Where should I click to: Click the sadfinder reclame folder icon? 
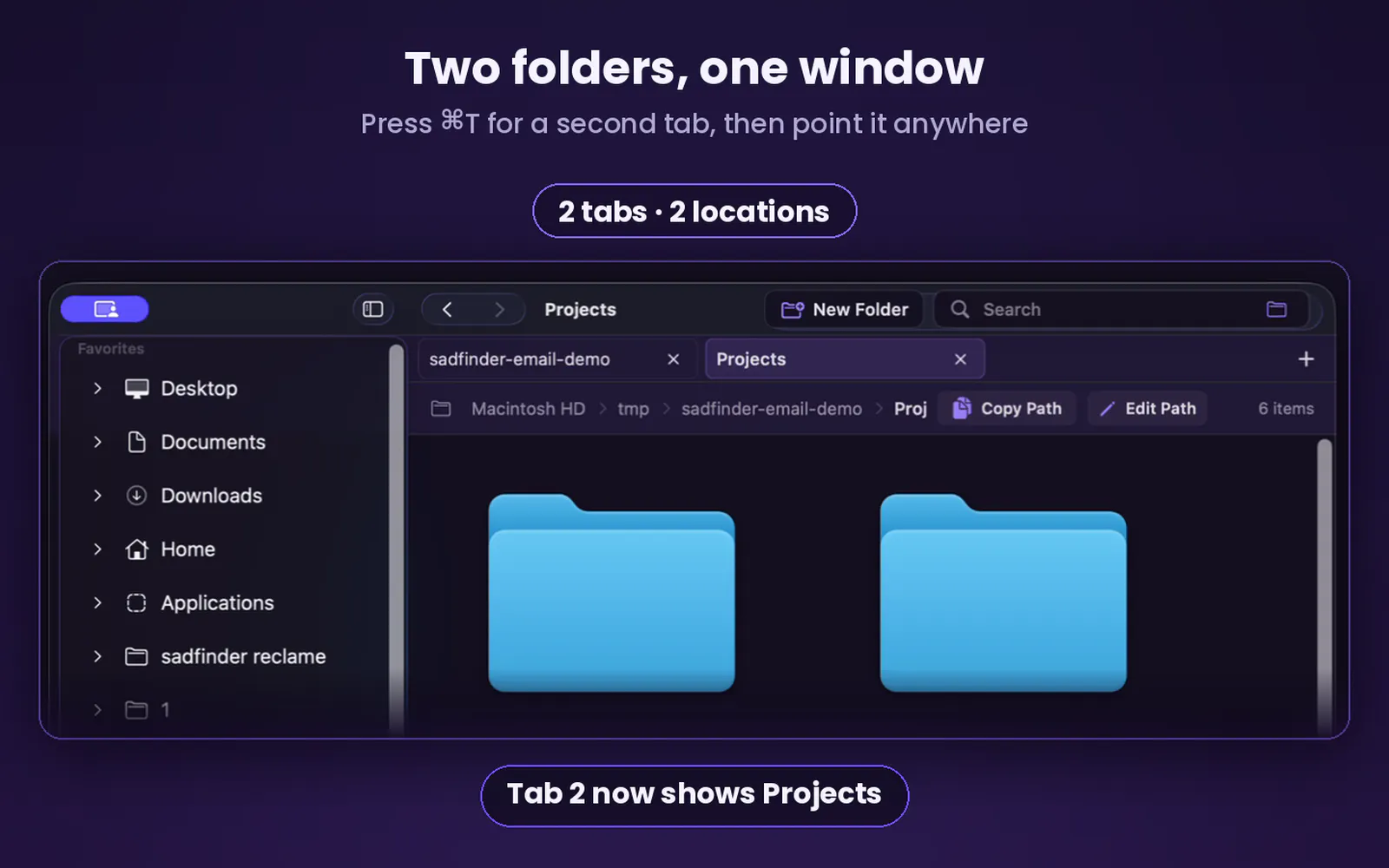pos(136,656)
